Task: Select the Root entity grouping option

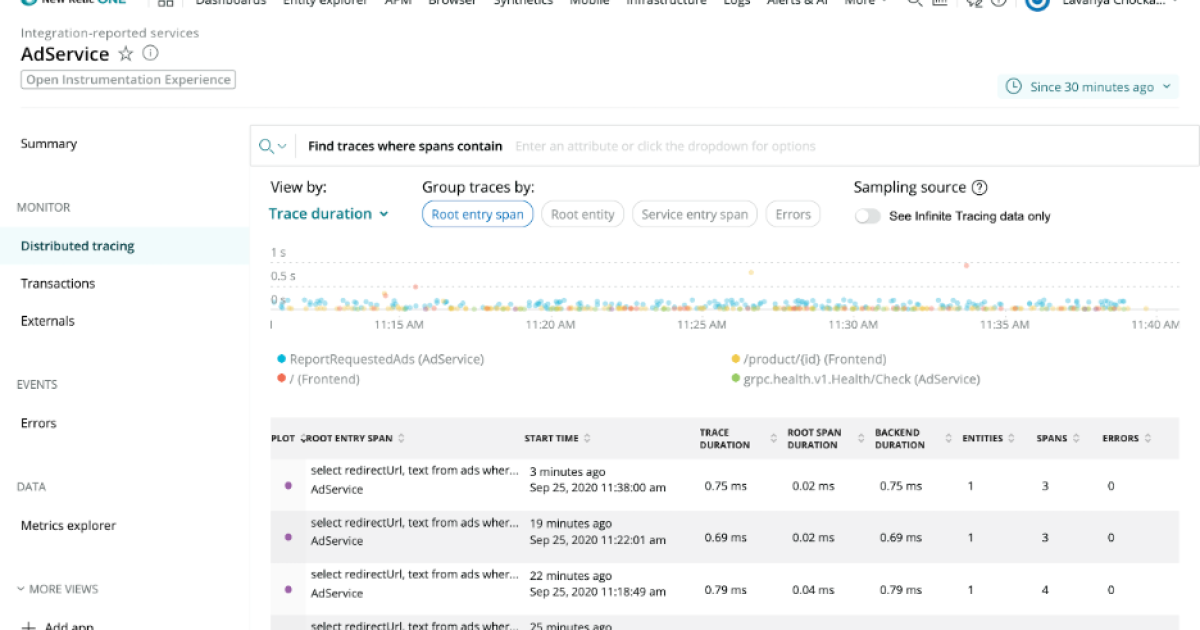Action: 583,213
